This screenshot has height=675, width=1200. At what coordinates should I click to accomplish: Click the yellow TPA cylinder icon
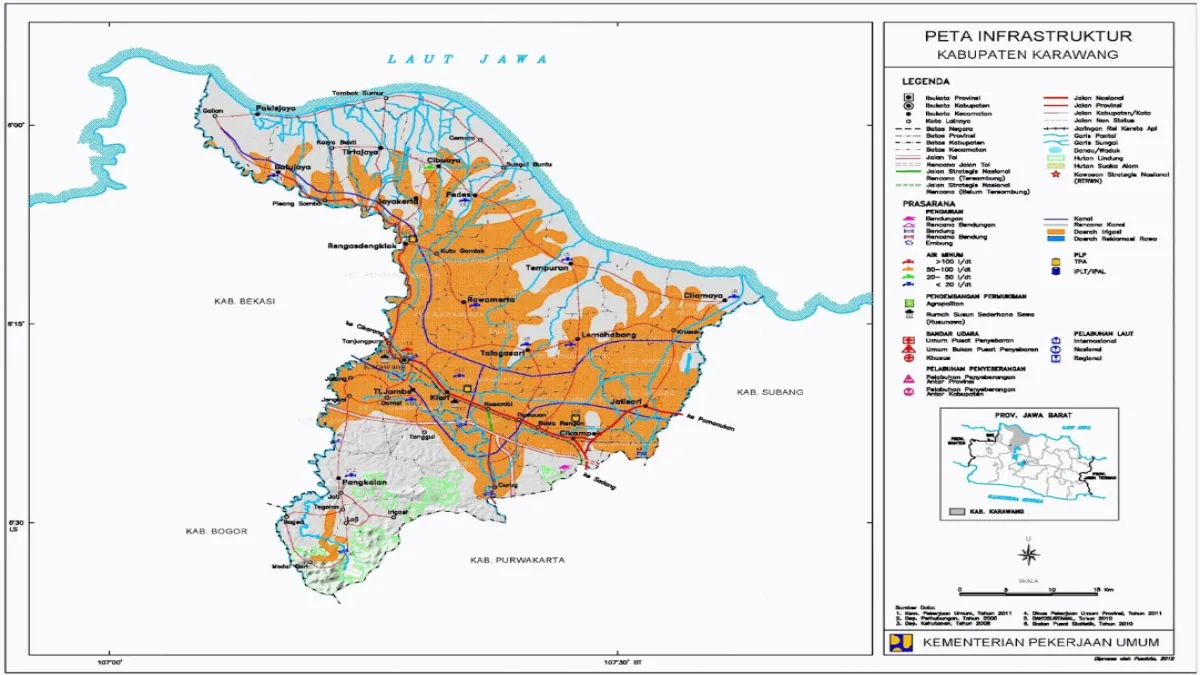(1056, 262)
